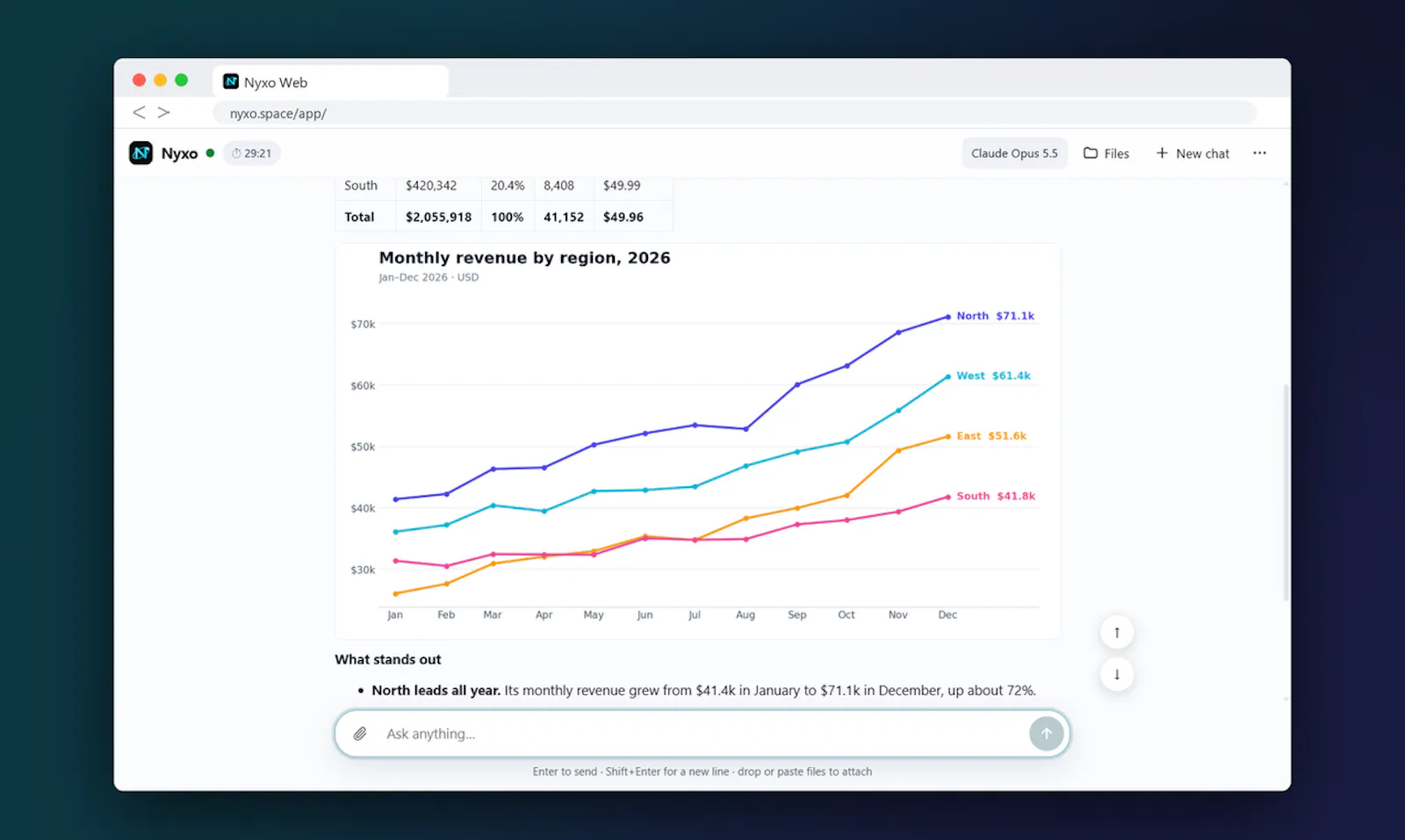Screen dimensions: 1405x840
Task: Click the nyxo.space/app/ address bar
Action: coord(733,113)
